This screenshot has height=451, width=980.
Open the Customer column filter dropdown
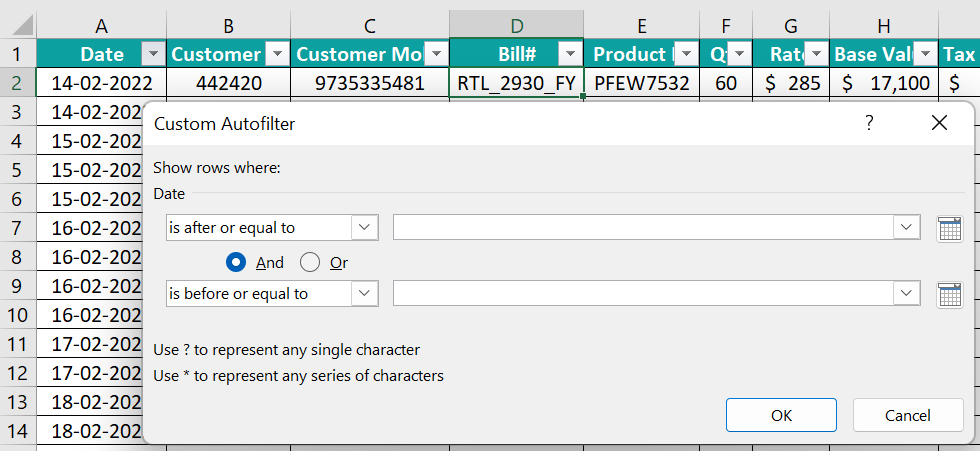click(x=277, y=54)
